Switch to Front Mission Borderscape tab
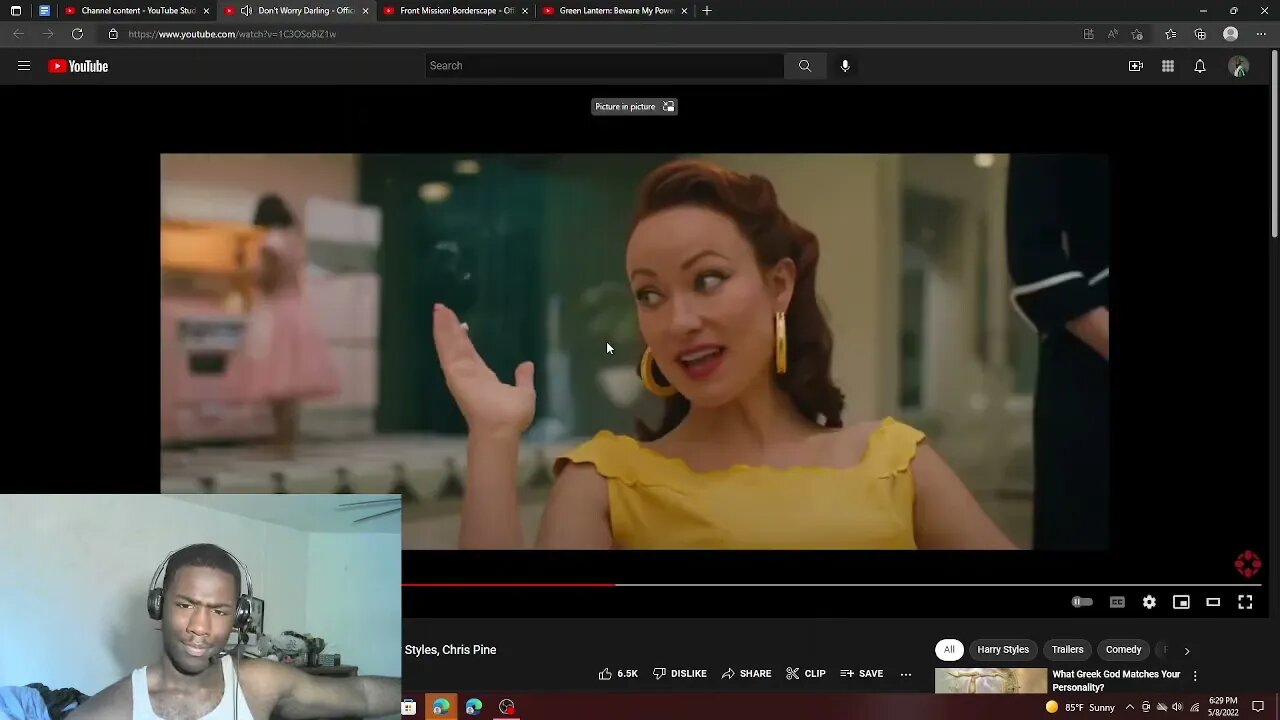The image size is (1280, 720). (x=456, y=11)
